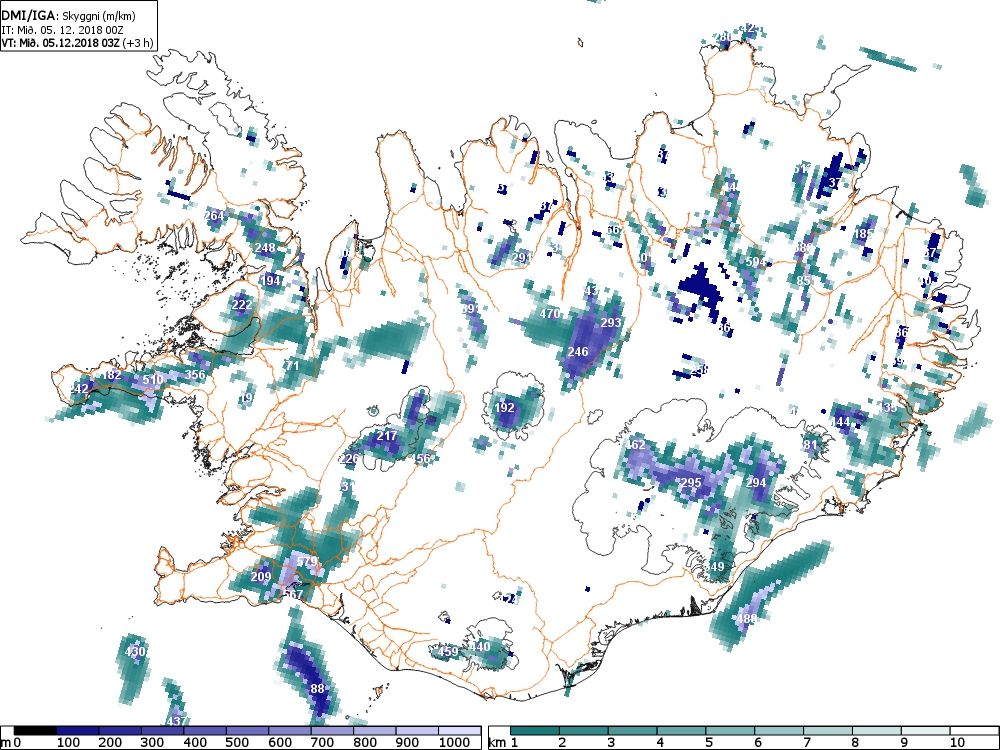Click the 293 visibility value on the map
Viewport: 1000px width, 750px height.
point(611,323)
